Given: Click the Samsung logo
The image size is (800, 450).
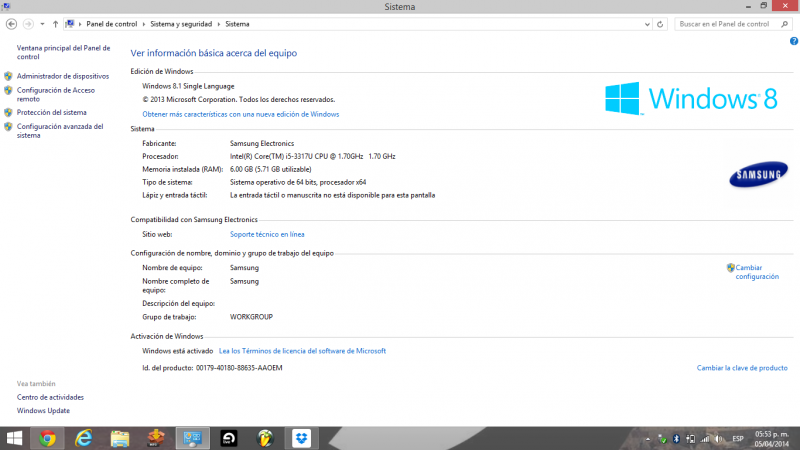Looking at the screenshot, I should tap(758, 174).
